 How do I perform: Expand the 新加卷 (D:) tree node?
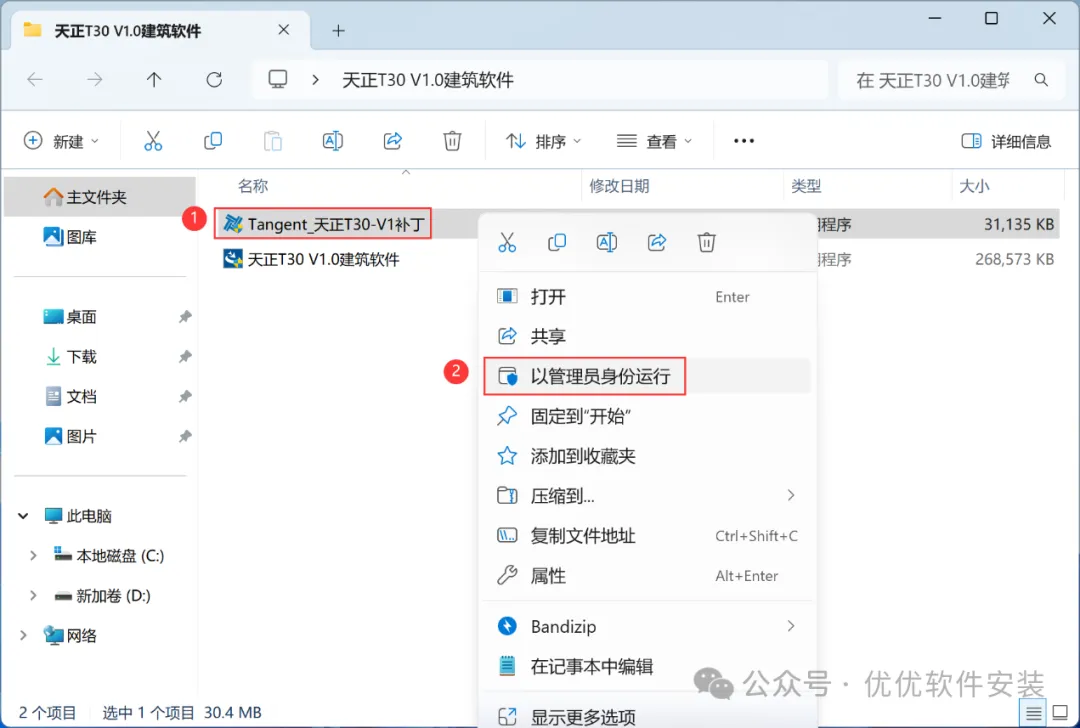point(32,595)
